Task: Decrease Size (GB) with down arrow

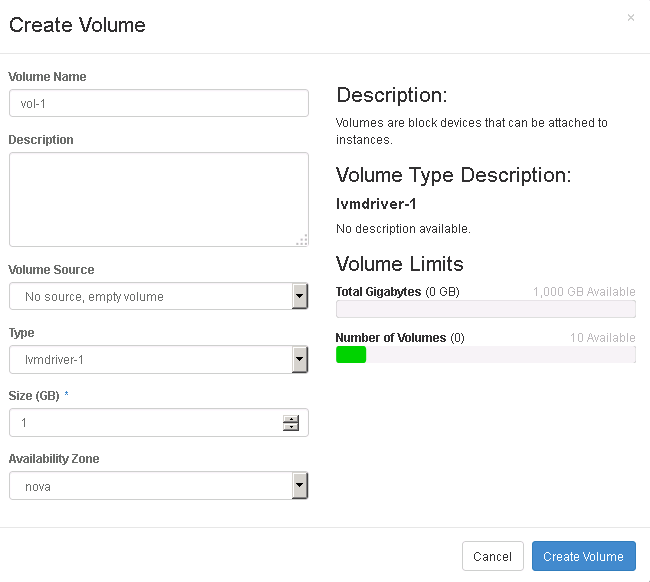Action: pyautogui.click(x=291, y=427)
